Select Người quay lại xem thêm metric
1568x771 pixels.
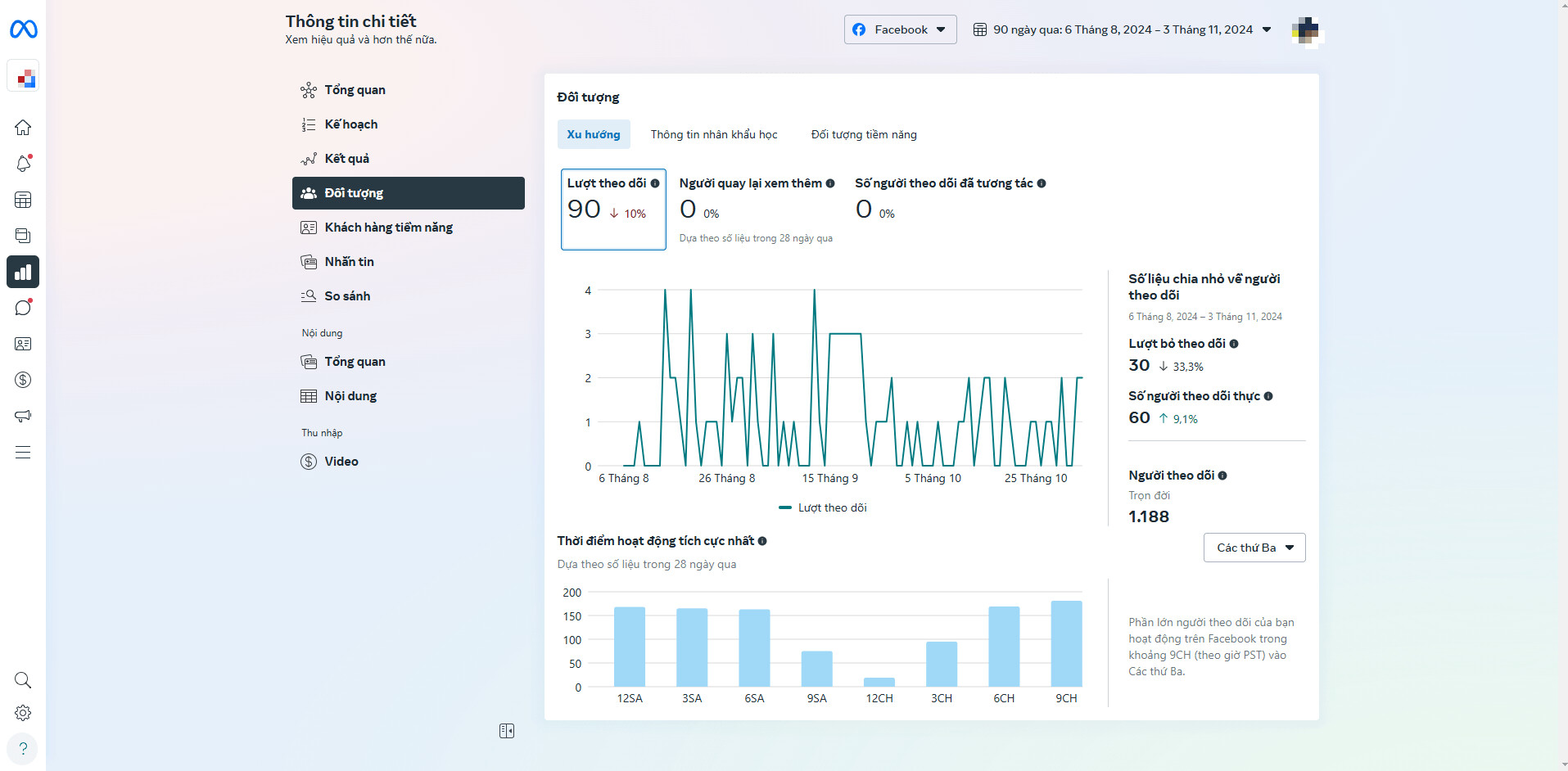757,209
